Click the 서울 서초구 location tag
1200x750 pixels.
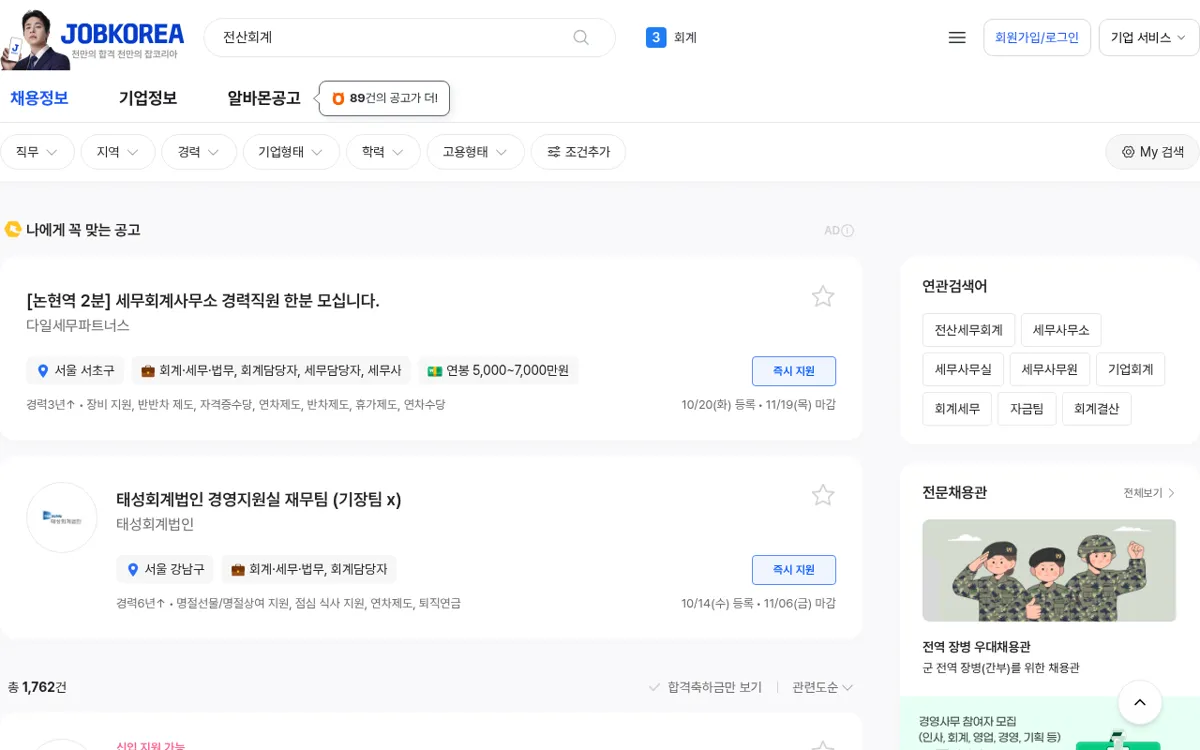pyautogui.click(x=75, y=370)
